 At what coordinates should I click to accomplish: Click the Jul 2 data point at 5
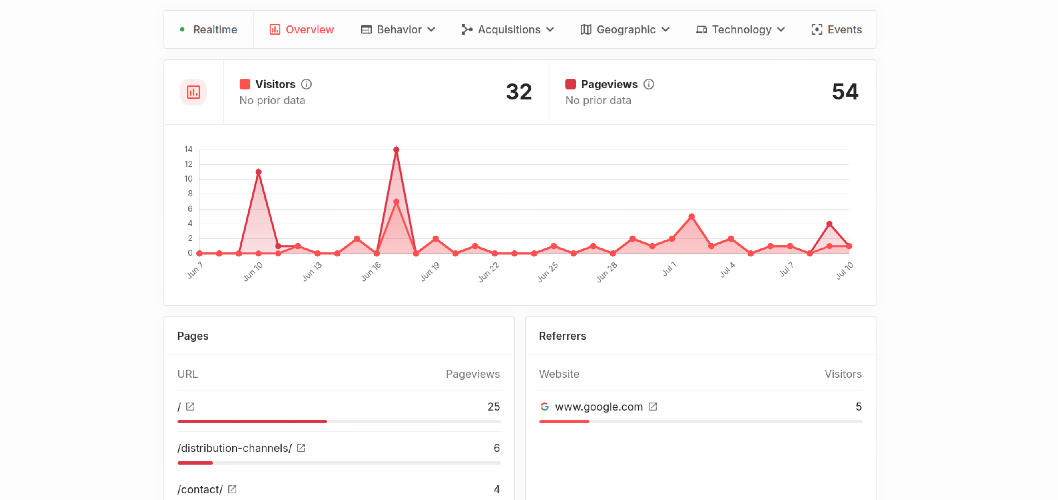tap(692, 217)
